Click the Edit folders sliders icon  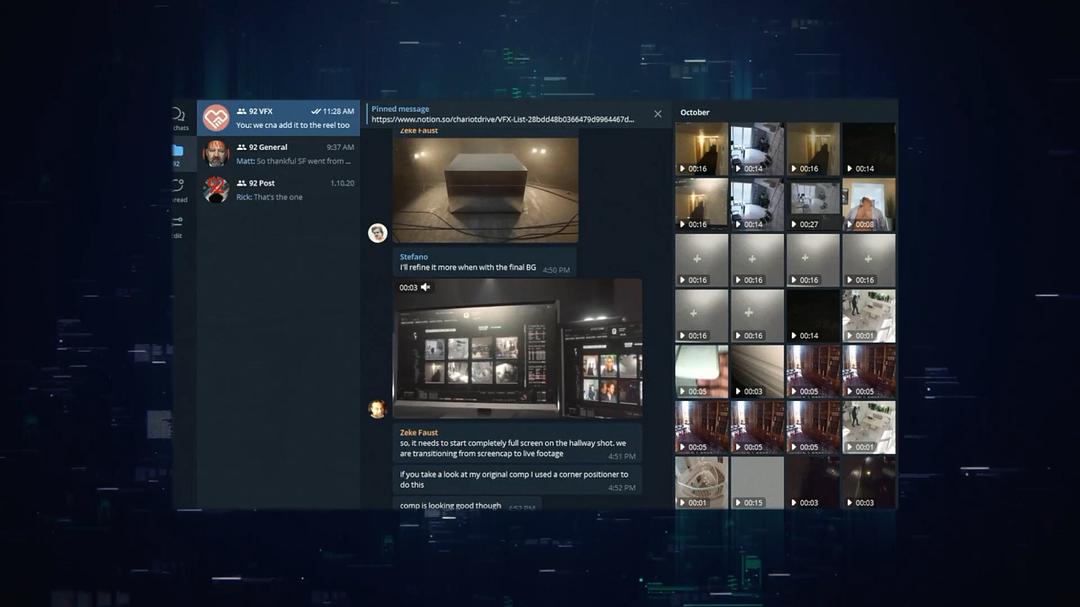coord(177,224)
